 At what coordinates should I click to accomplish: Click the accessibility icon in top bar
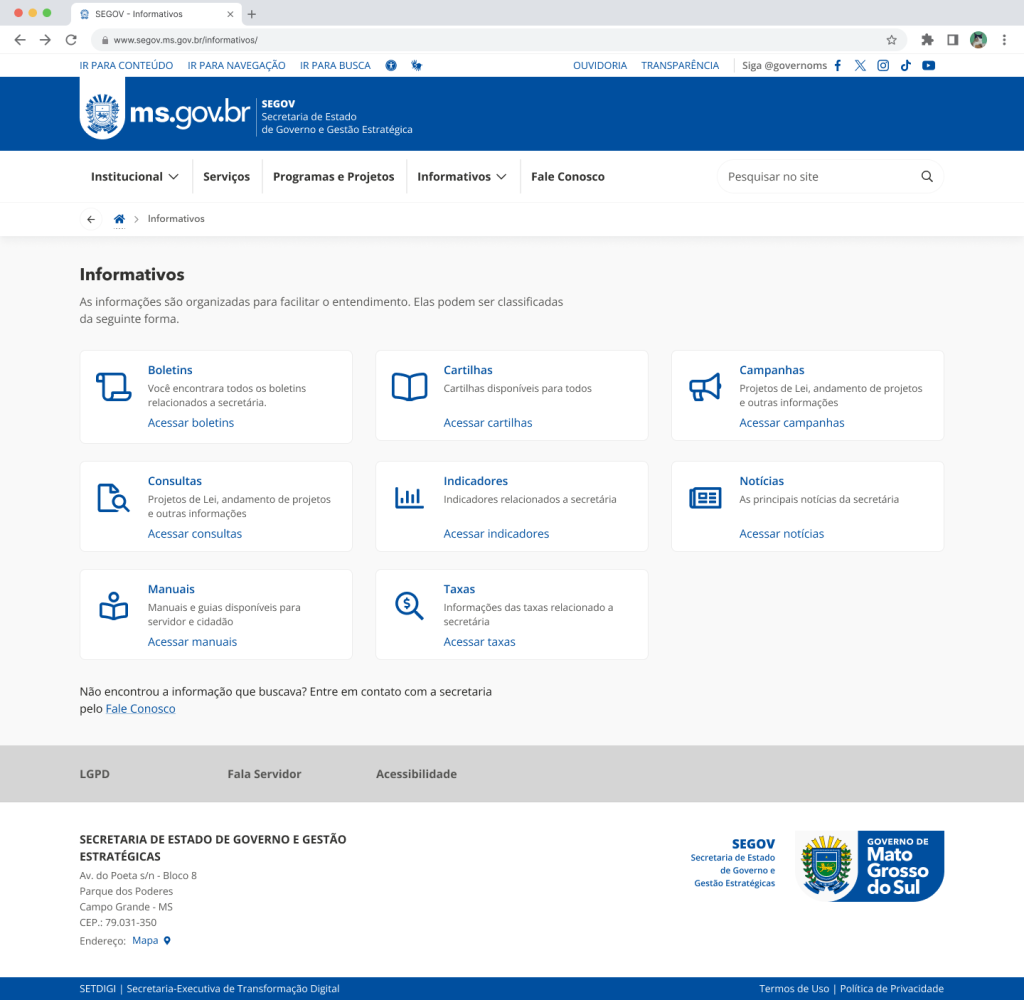pyautogui.click(x=390, y=66)
